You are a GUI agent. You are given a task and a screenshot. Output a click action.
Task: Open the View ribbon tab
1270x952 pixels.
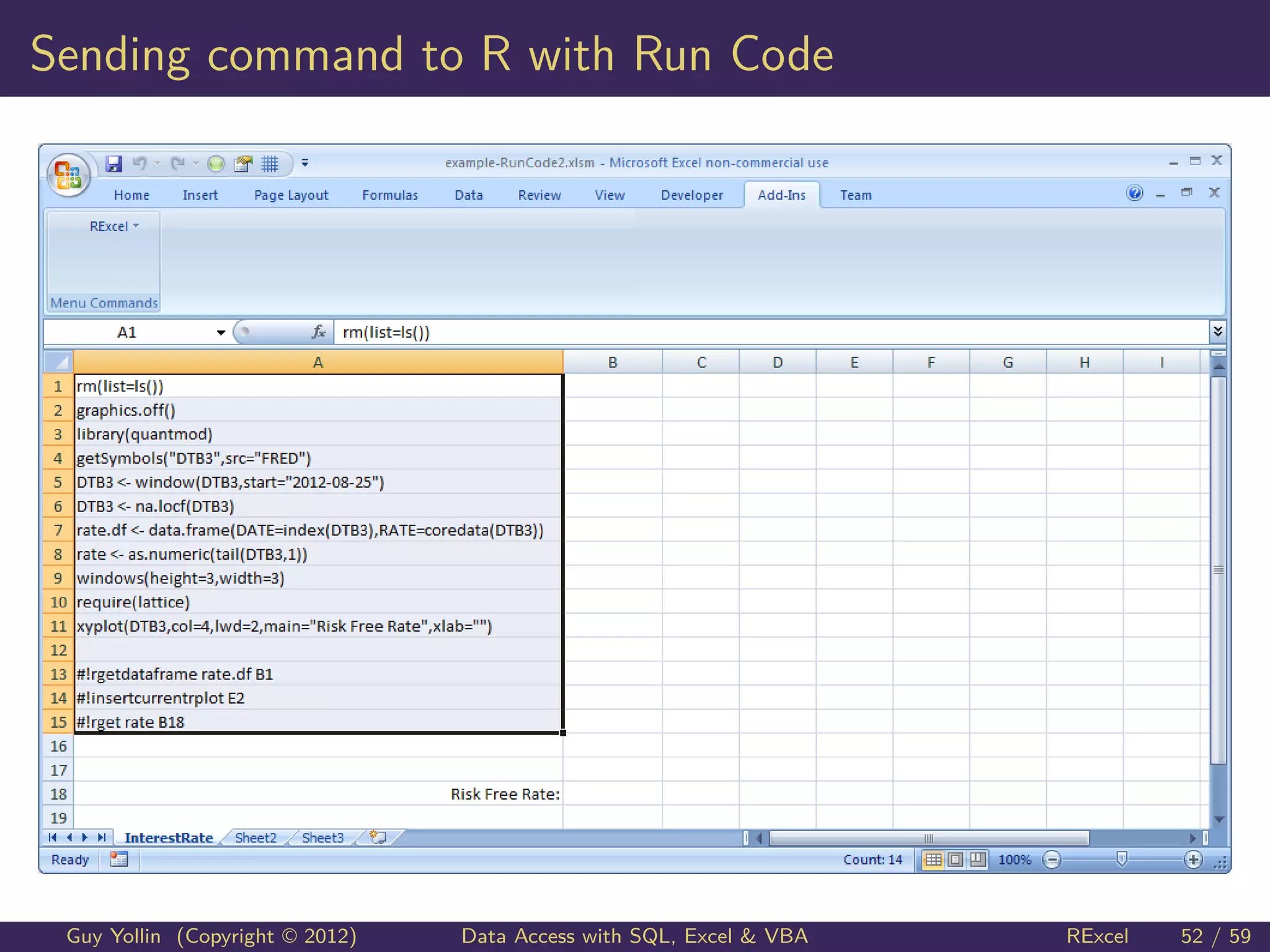pyautogui.click(x=610, y=195)
